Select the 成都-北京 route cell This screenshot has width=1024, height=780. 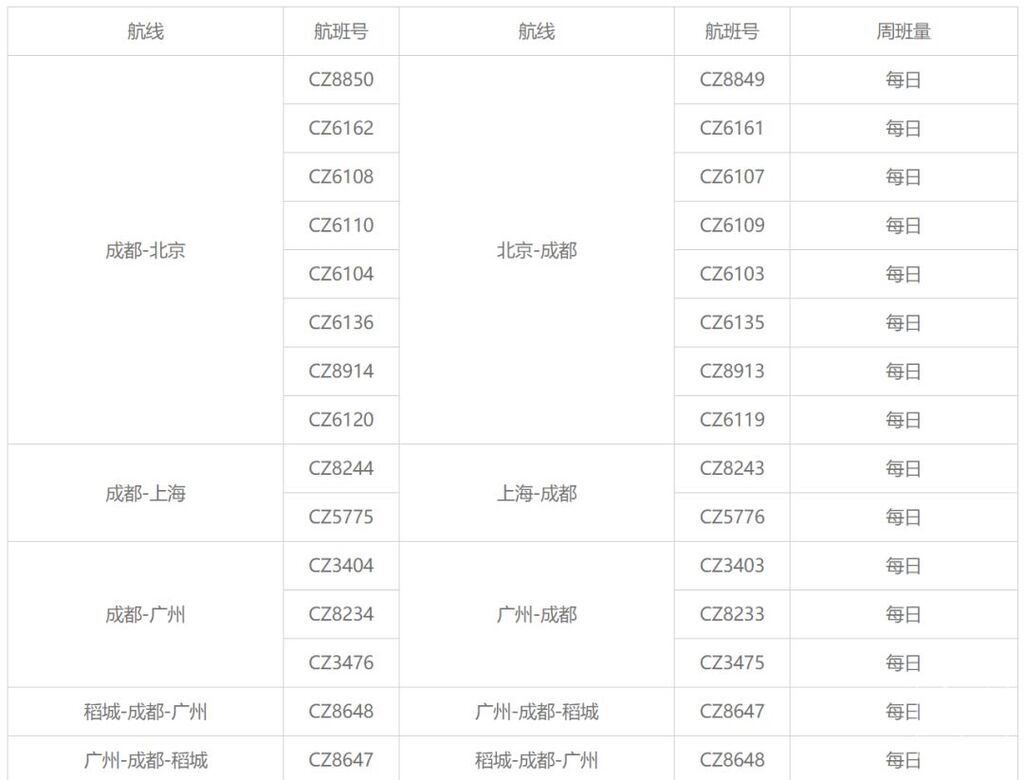[145, 250]
